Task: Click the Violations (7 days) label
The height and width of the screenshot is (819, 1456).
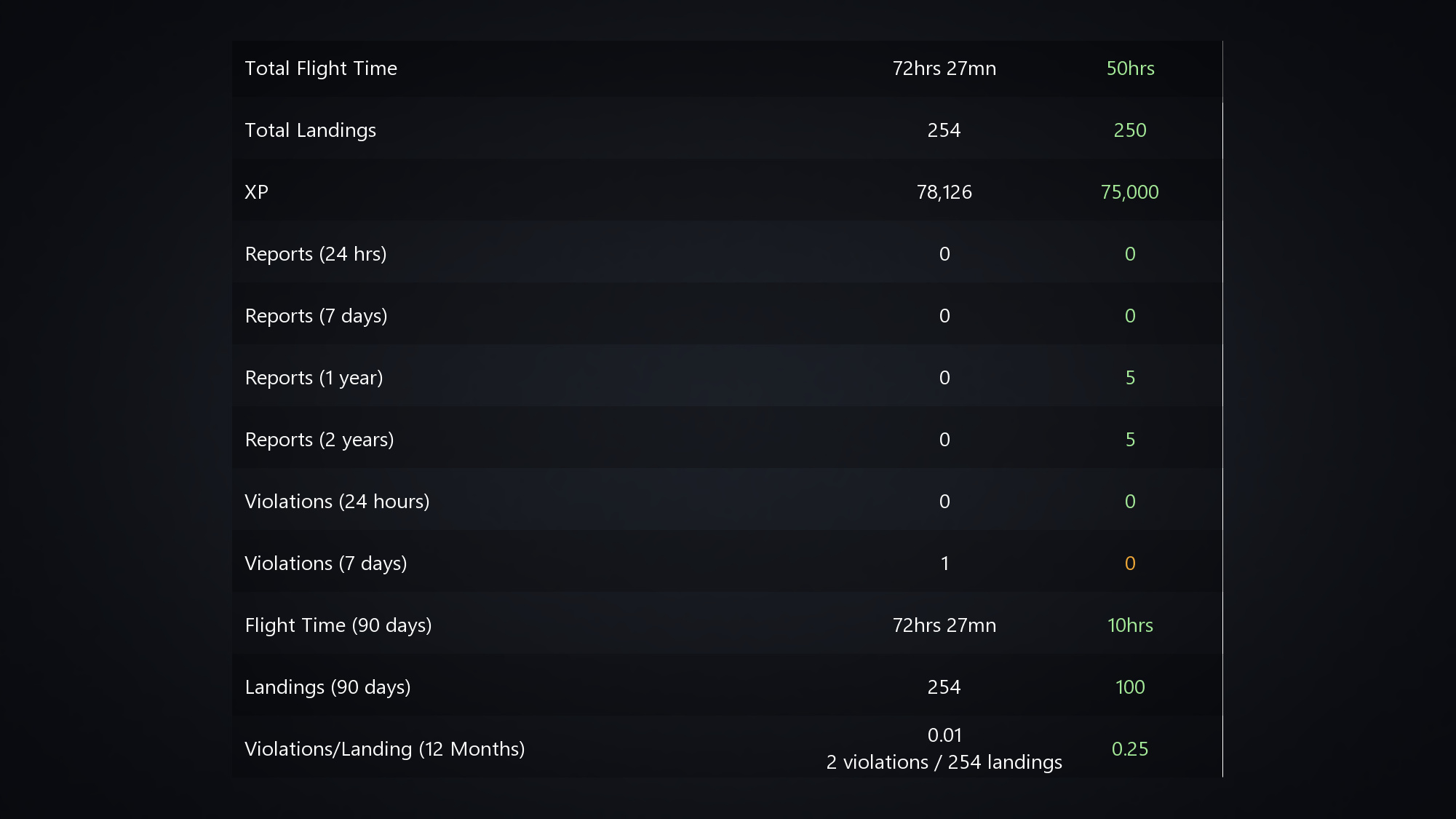Action: (x=326, y=563)
